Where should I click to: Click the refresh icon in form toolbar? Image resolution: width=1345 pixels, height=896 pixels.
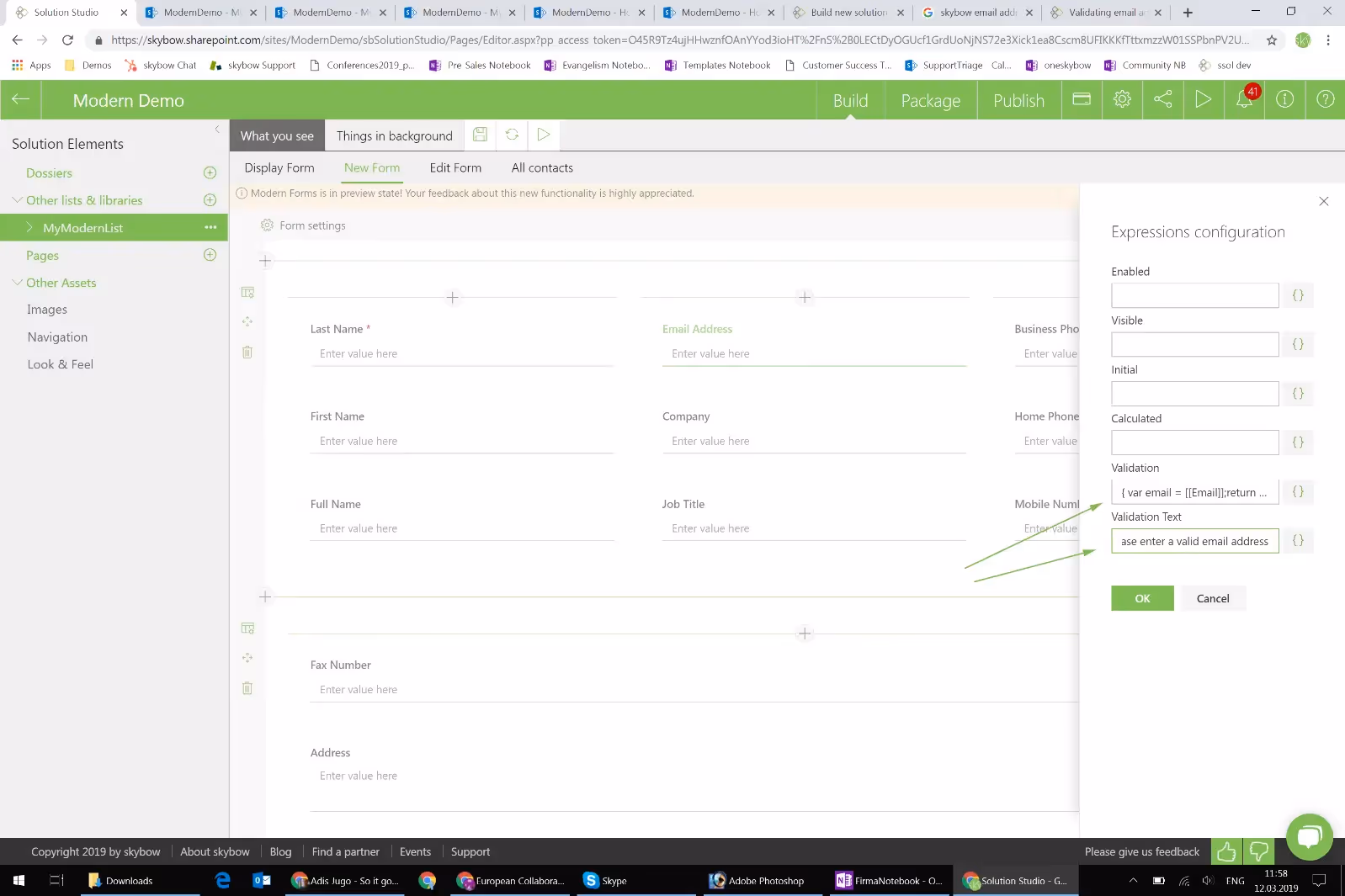pyautogui.click(x=512, y=135)
